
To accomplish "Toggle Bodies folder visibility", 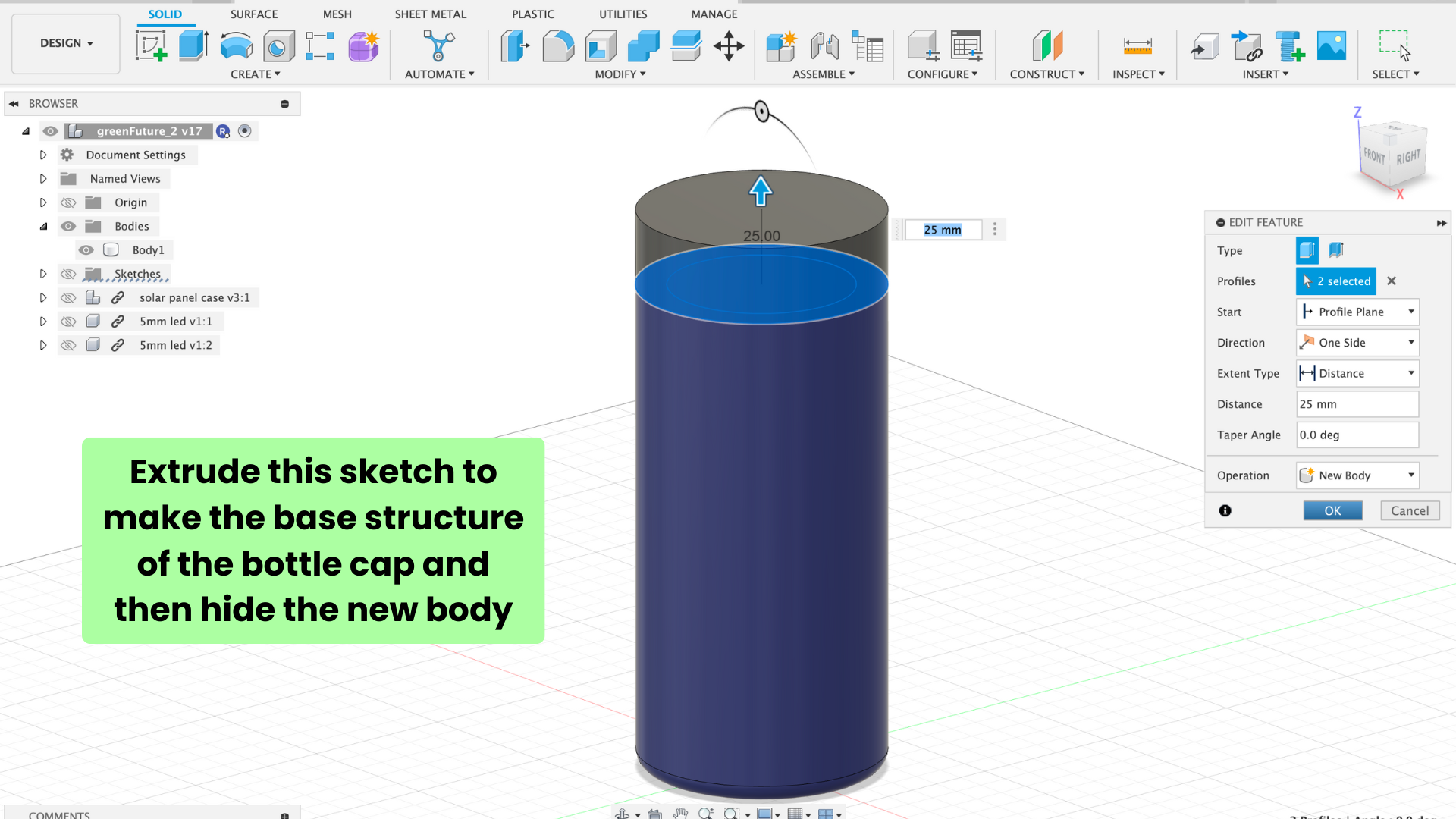I will click(68, 226).
